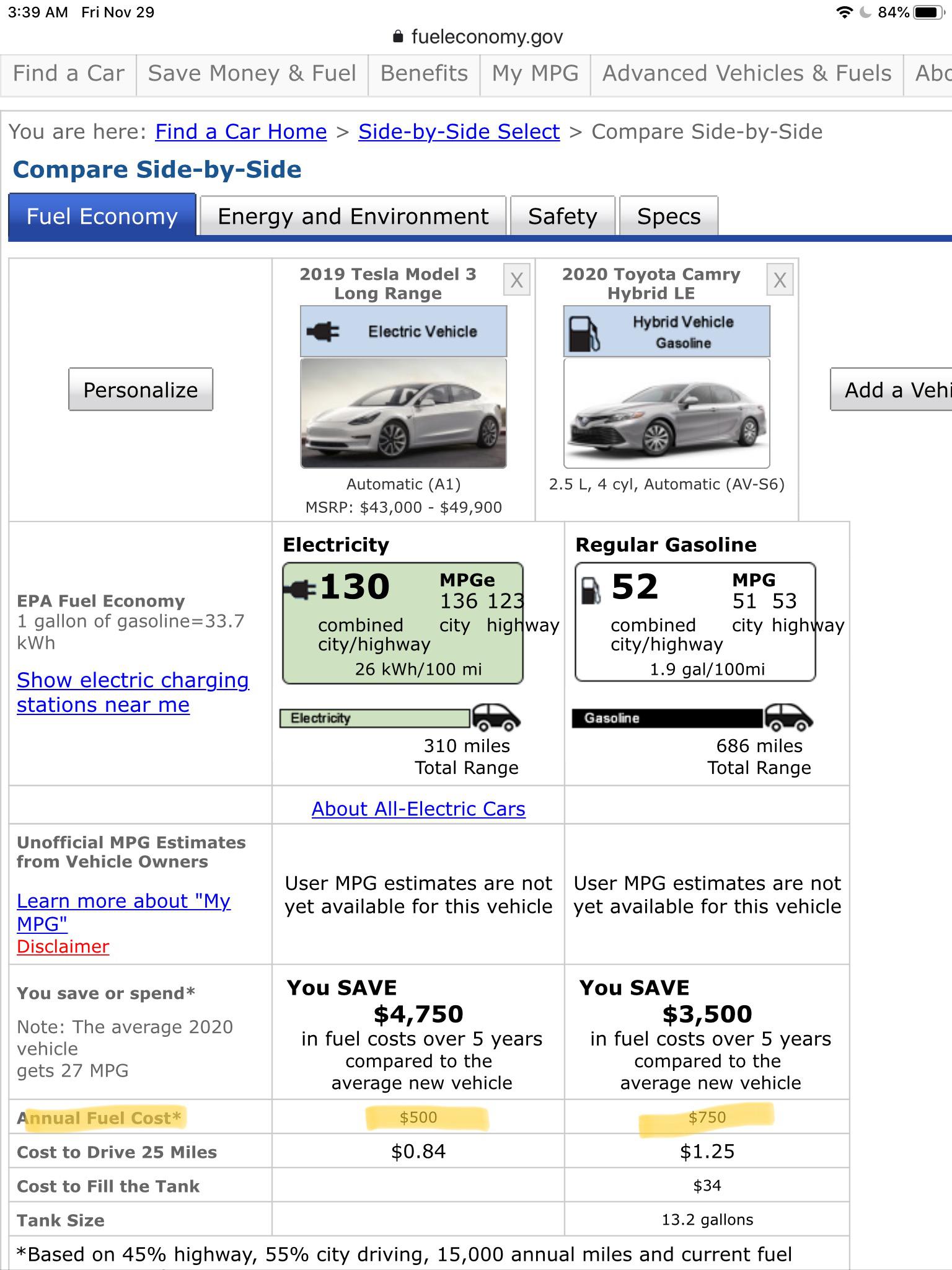Click the $1.25 cost to drive value
The image size is (952, 1270).
pos(707,1152)
